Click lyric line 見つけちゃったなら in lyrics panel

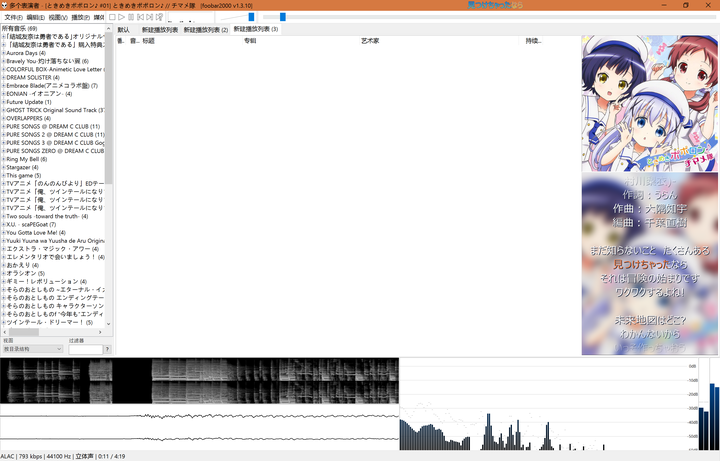click(650, 264)
